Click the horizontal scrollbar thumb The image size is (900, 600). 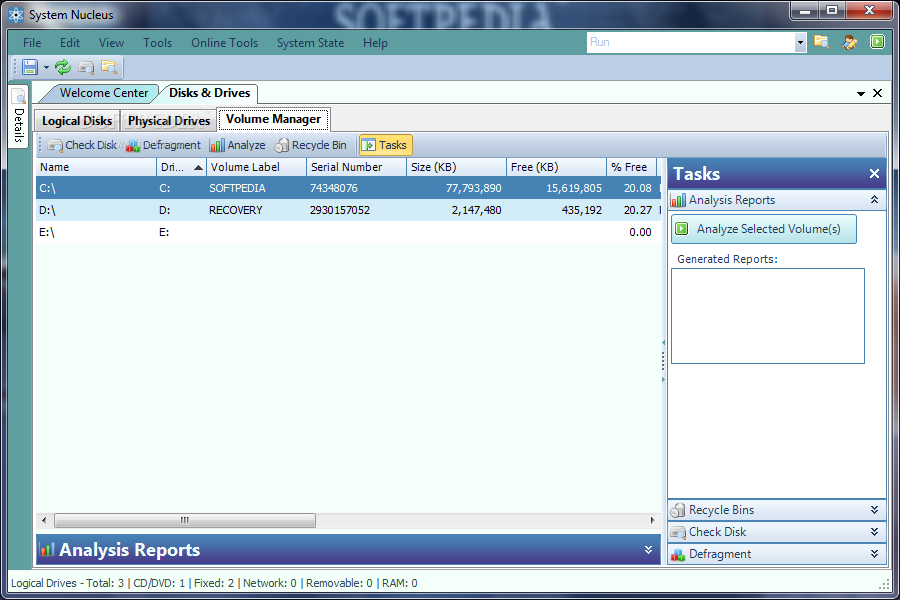pyautogui.click(x=185, y=520)
